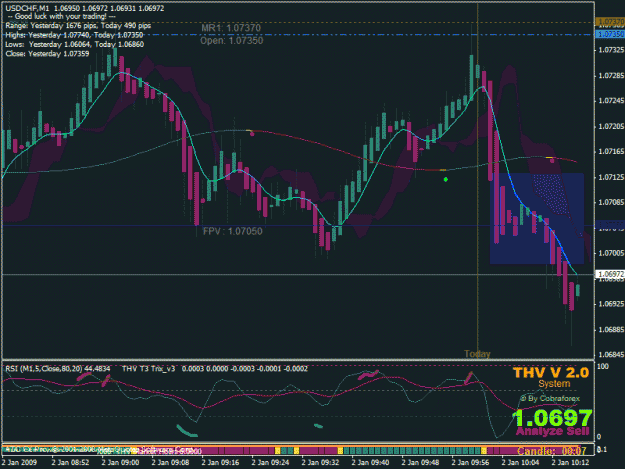Click the 'Lows: Yesterday 1.06064' info line
The image size is (625, 469).
click(75, 44)
